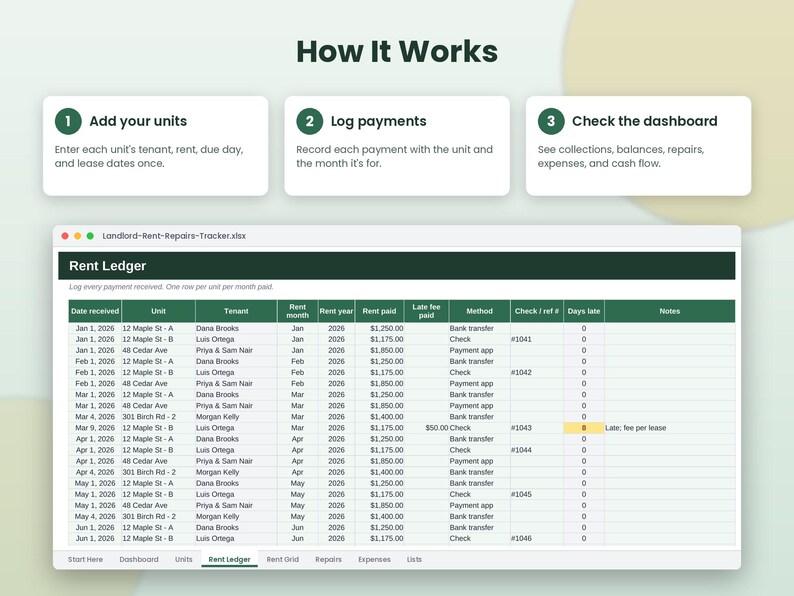Click the Days late column header

point(584,311)
